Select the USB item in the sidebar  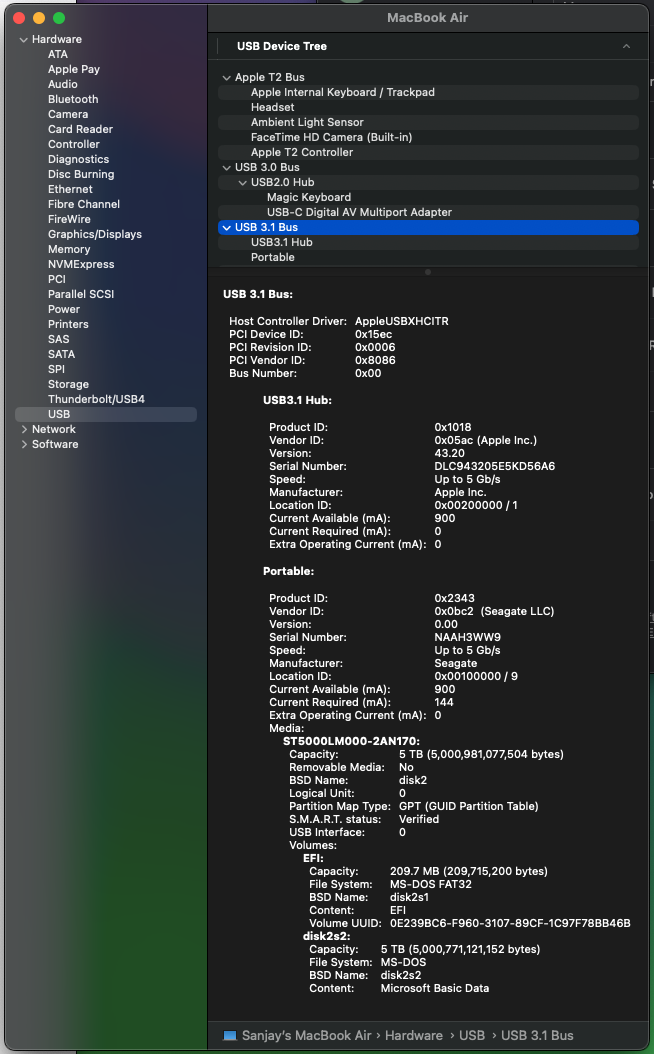106,415
